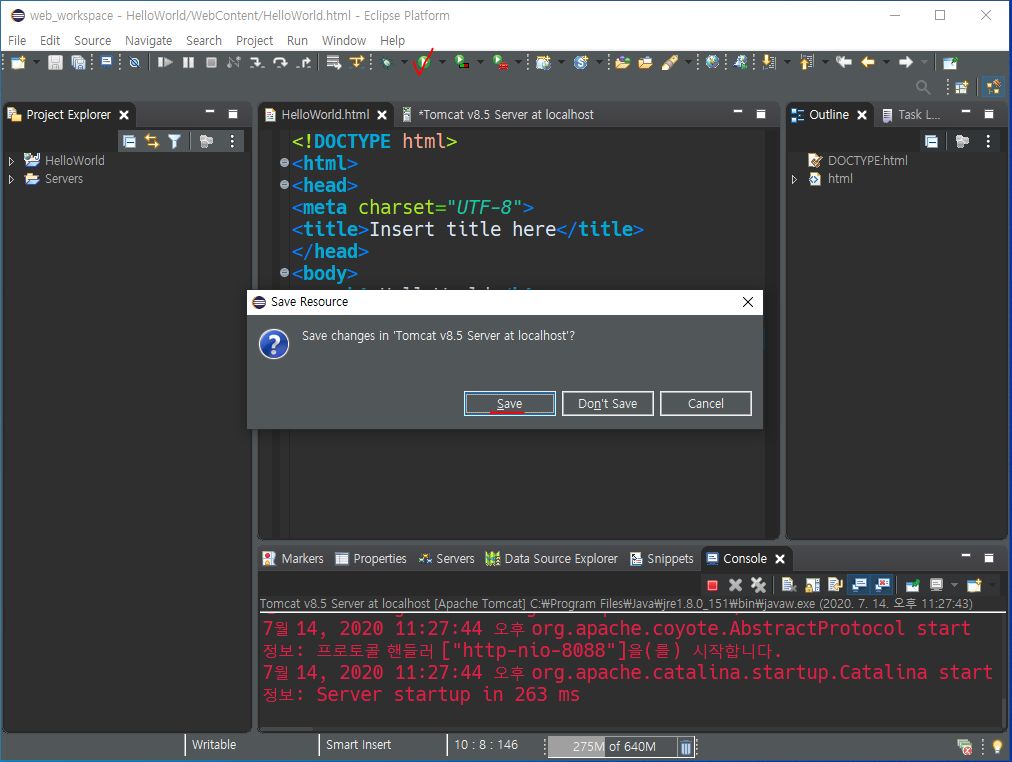Toggle Pin Console button
Screen dimensions: 1012x762
pos(913,585)
